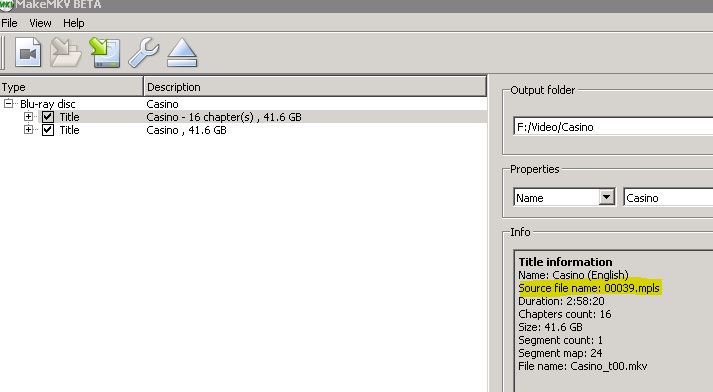
Task: Click the Description column header
Action: click(315, 87)
